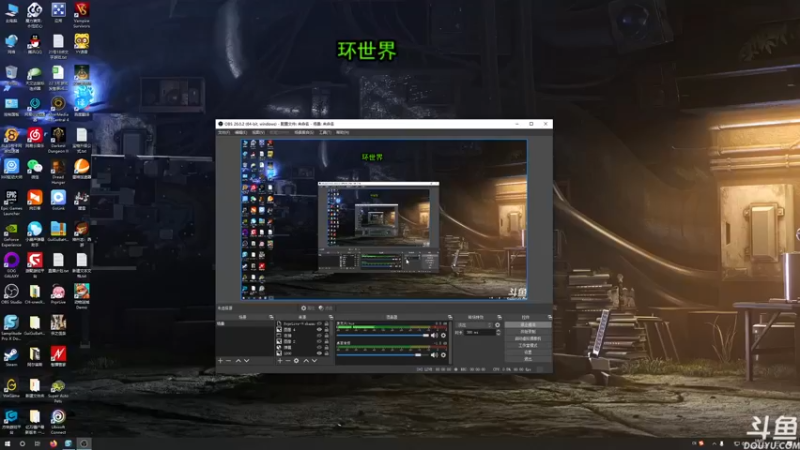
Task: Click the 工作室模式 studio mode button
Action: tap(528, 345)
